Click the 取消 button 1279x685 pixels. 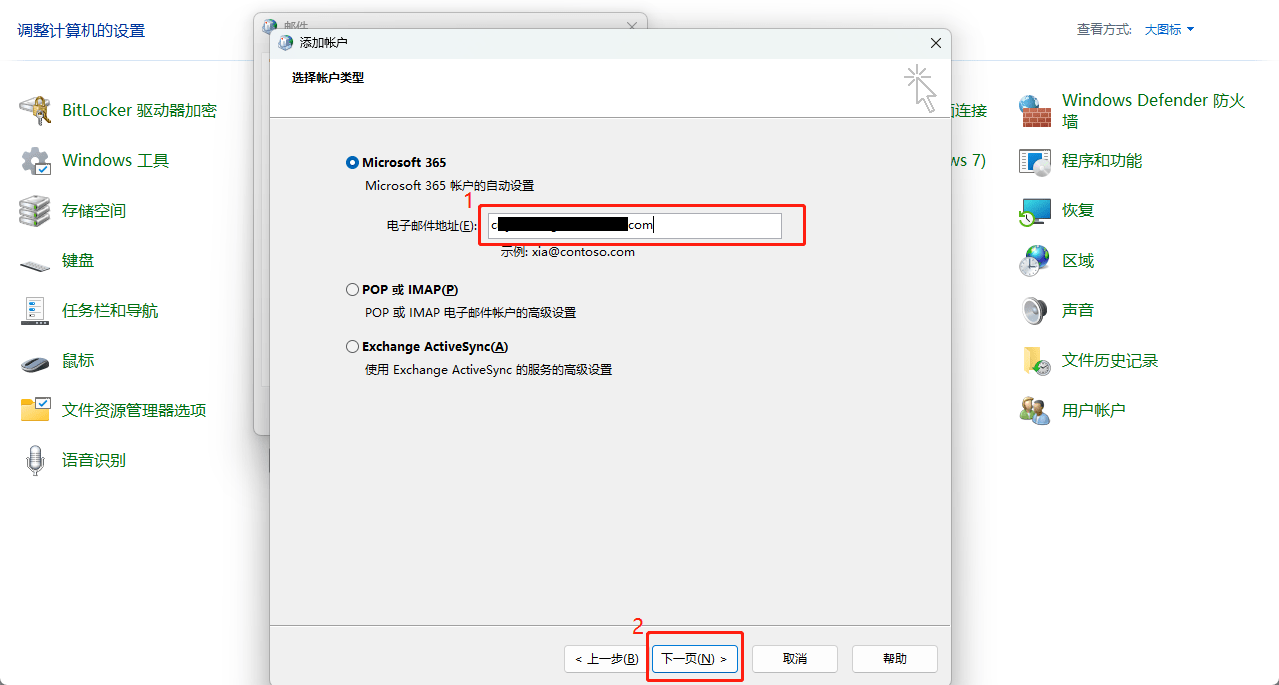pyautogui.click(x=795, y=659)
